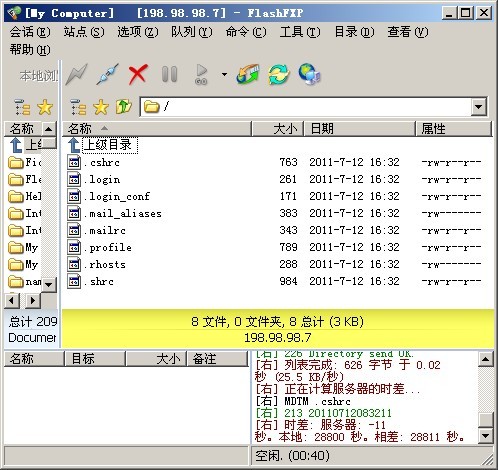Image resolution: width=498 pixels, height=470 pixels.
Task: Click log pane scroll up arrow
Action: pyautogui.click(x=485, y=359)
